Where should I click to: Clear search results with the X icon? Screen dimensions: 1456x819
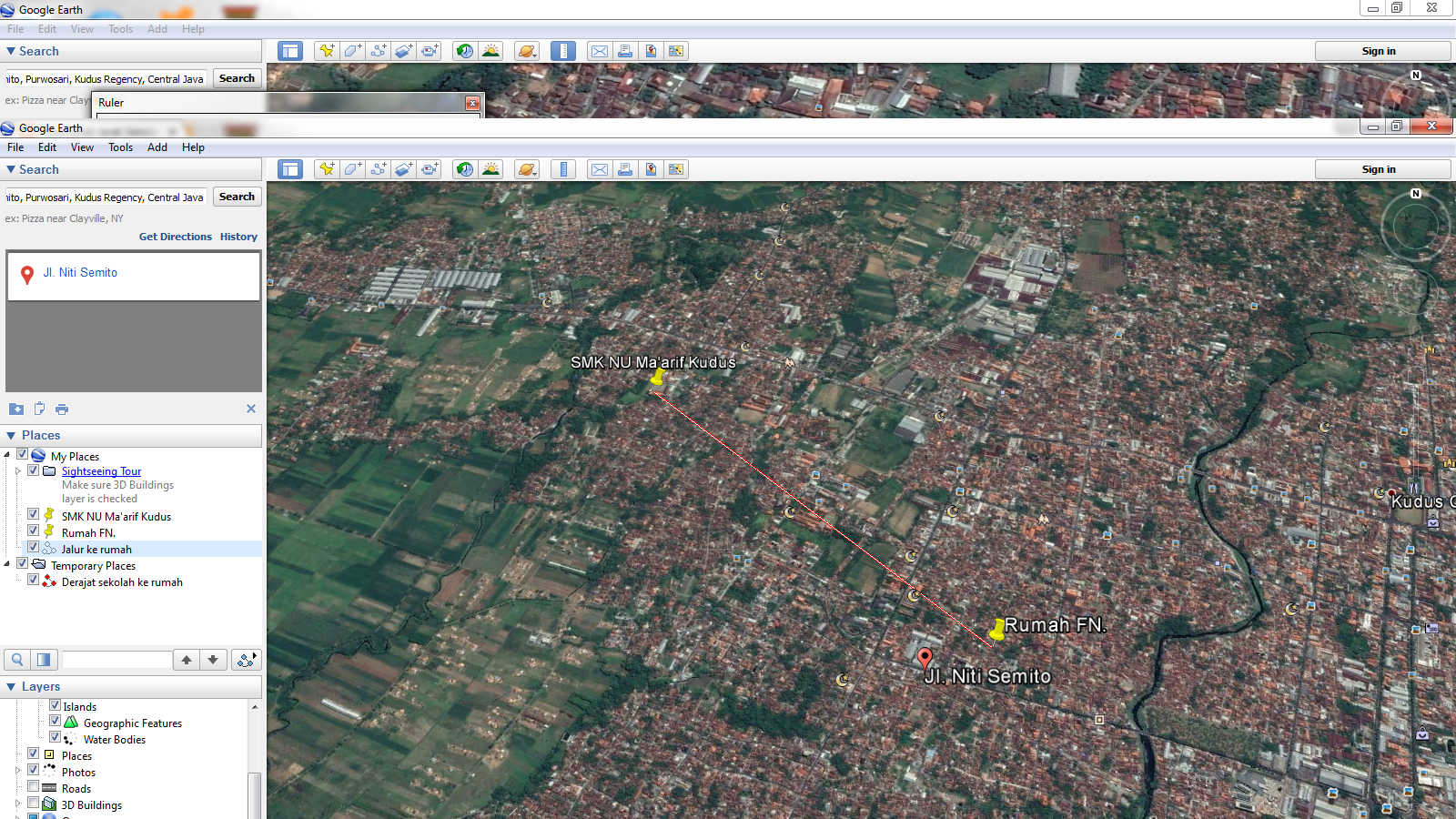click(x=251, y=409)
